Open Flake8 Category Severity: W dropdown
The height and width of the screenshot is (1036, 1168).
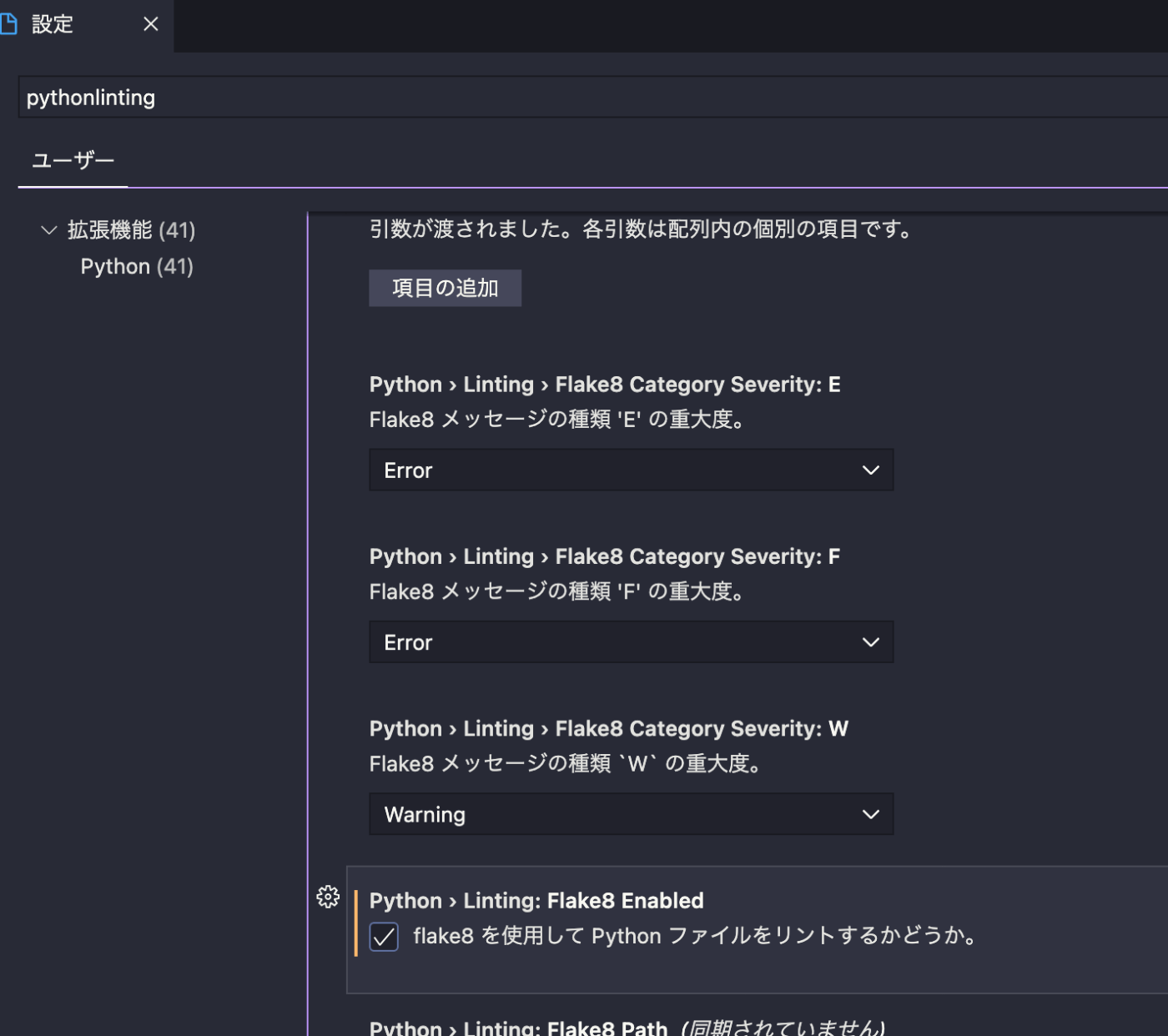(632, 814)
